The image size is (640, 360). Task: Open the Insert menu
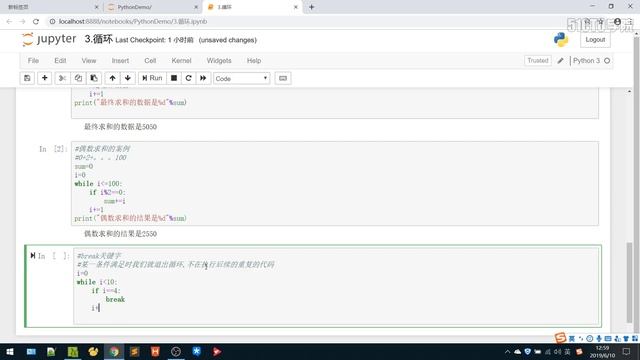(x=120, y=60)
